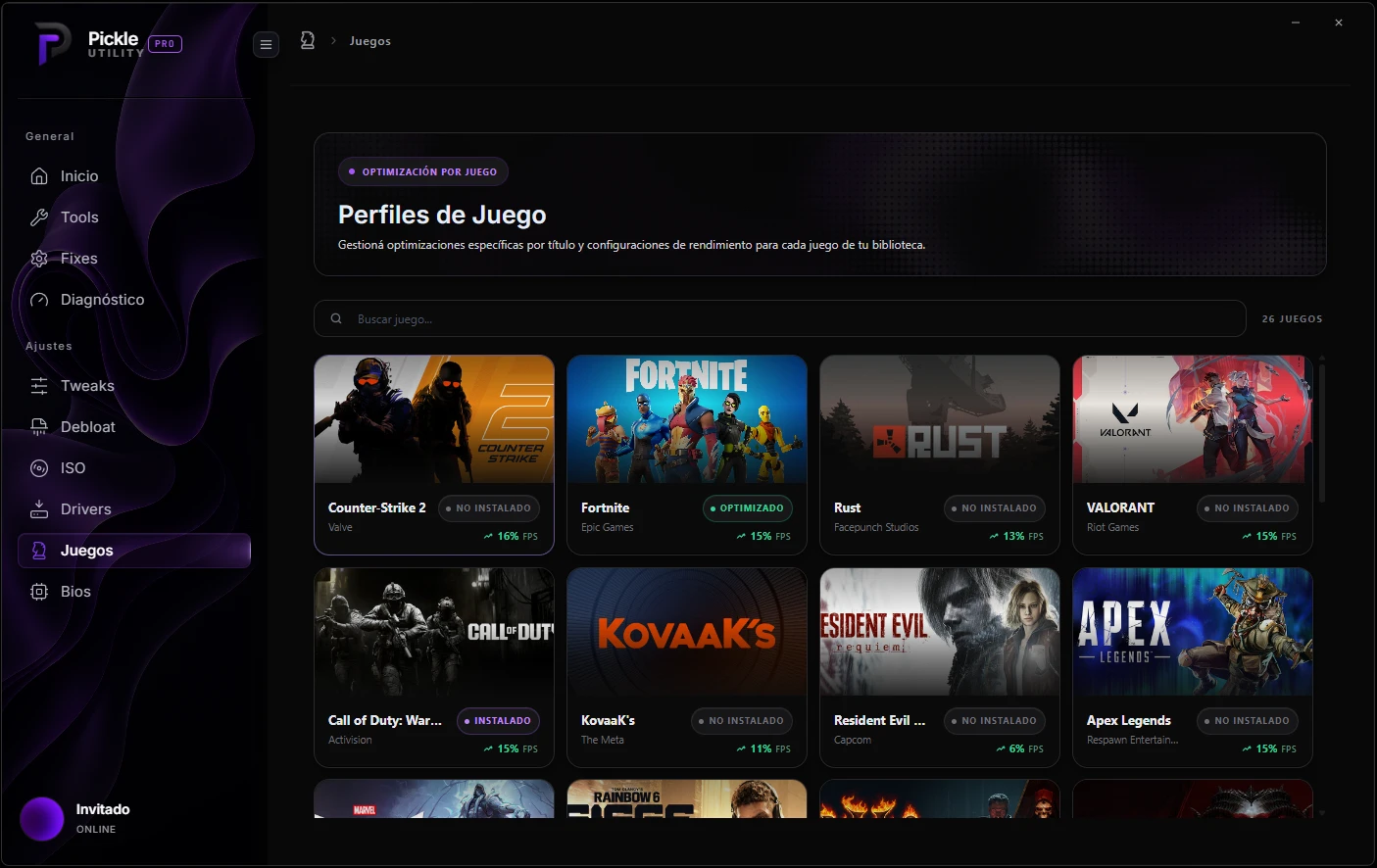Focus the Buscar juego search field
The width and height of the screenshot is (1377, 868).
coord(780,318)
